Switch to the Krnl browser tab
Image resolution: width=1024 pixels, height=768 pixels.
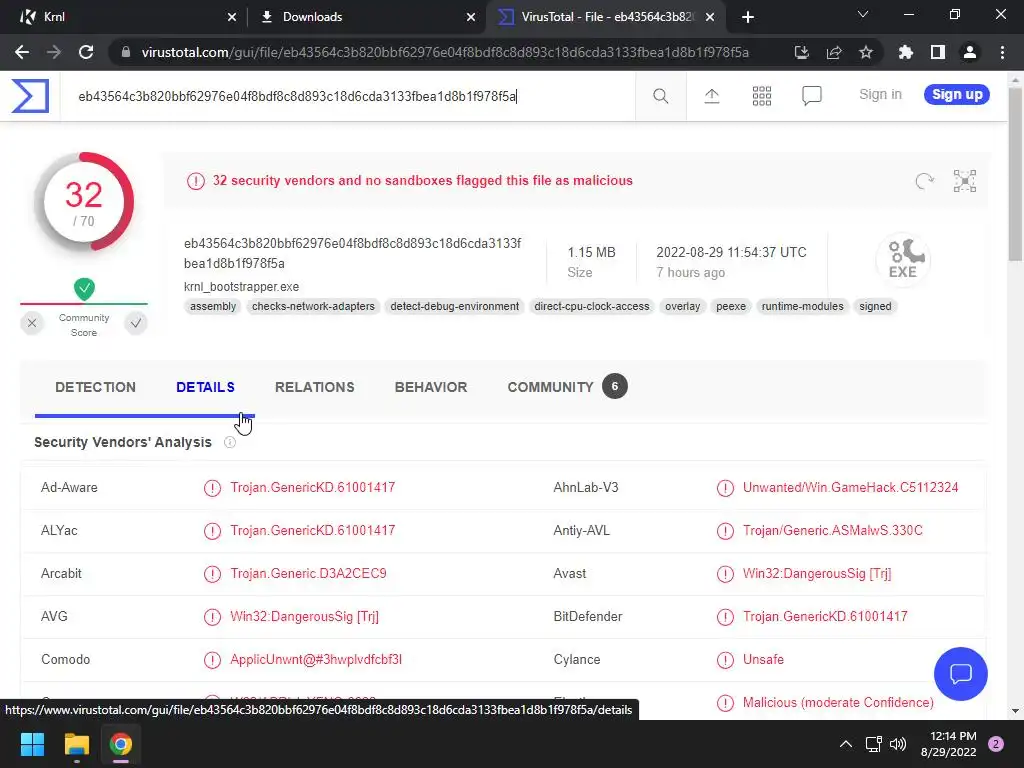click(x=124, y=17)
